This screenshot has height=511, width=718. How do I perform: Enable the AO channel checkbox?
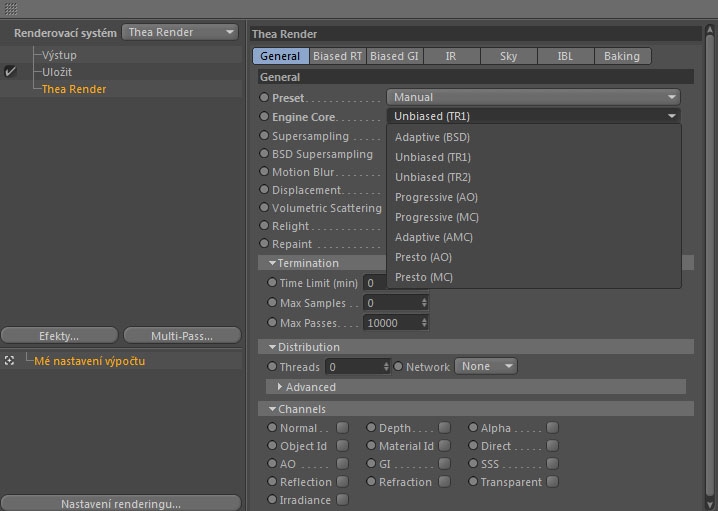(343, 463)
